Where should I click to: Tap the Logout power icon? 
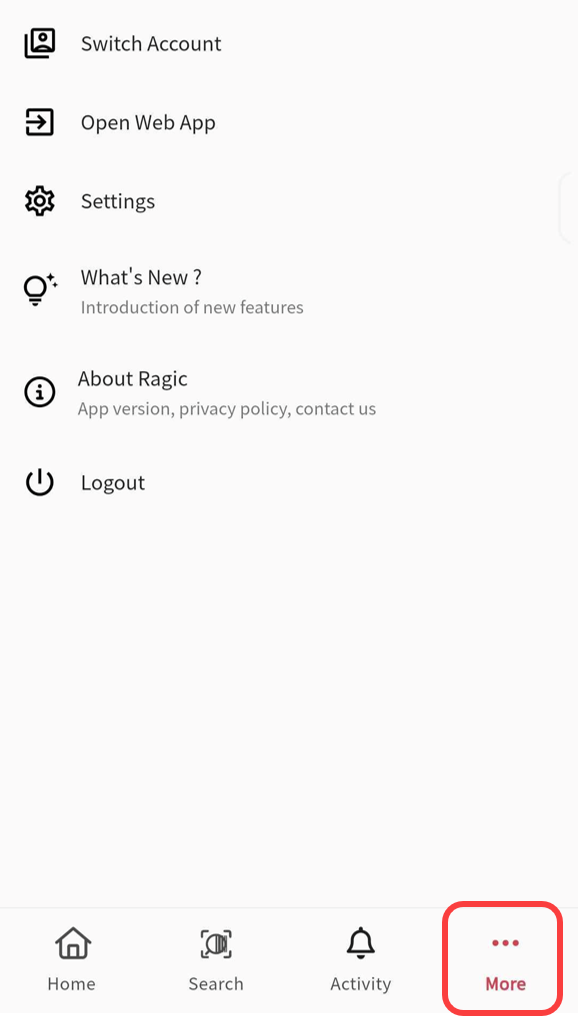(39, 483)
